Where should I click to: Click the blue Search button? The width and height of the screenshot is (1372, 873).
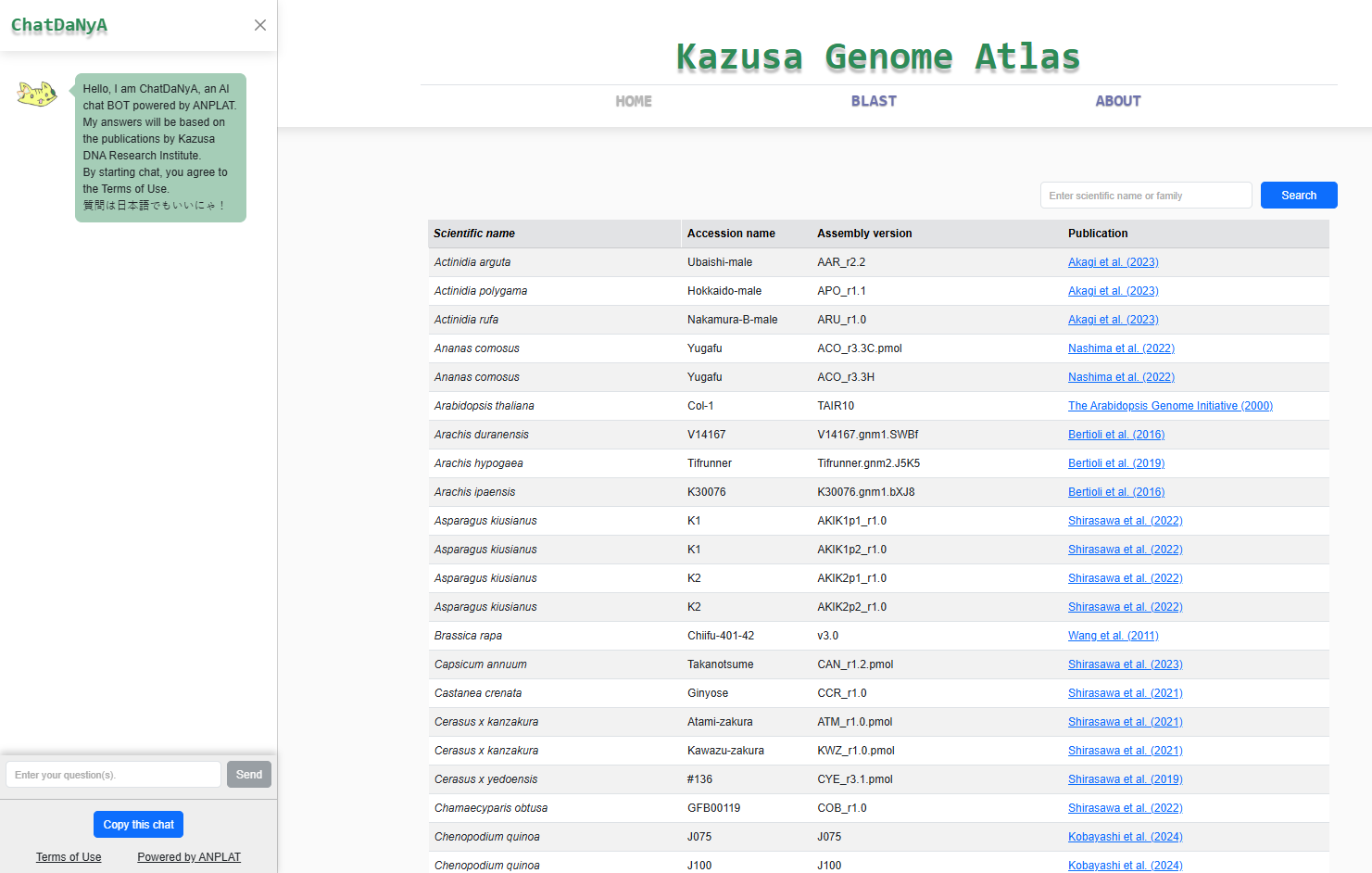(x=1299, y=196)
